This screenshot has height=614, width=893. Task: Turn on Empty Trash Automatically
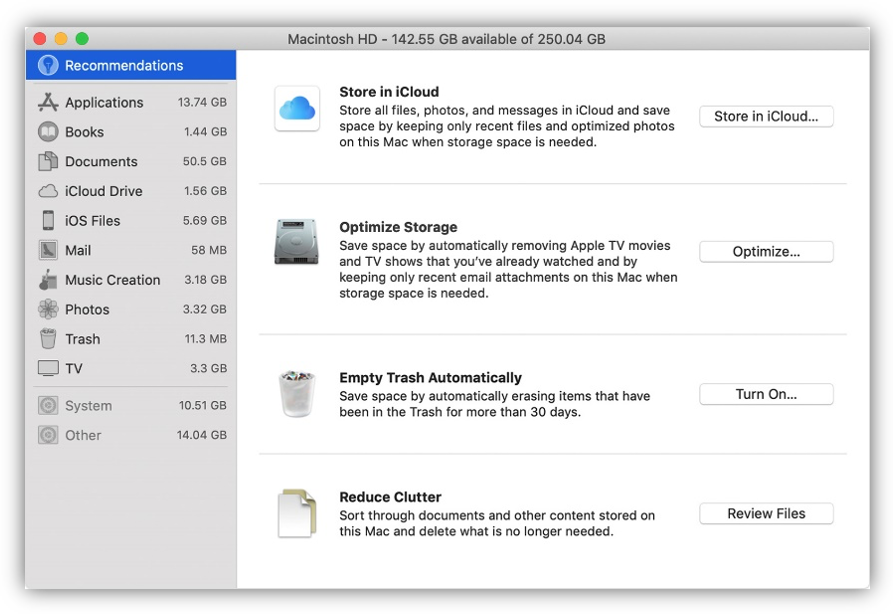point(766,394)
